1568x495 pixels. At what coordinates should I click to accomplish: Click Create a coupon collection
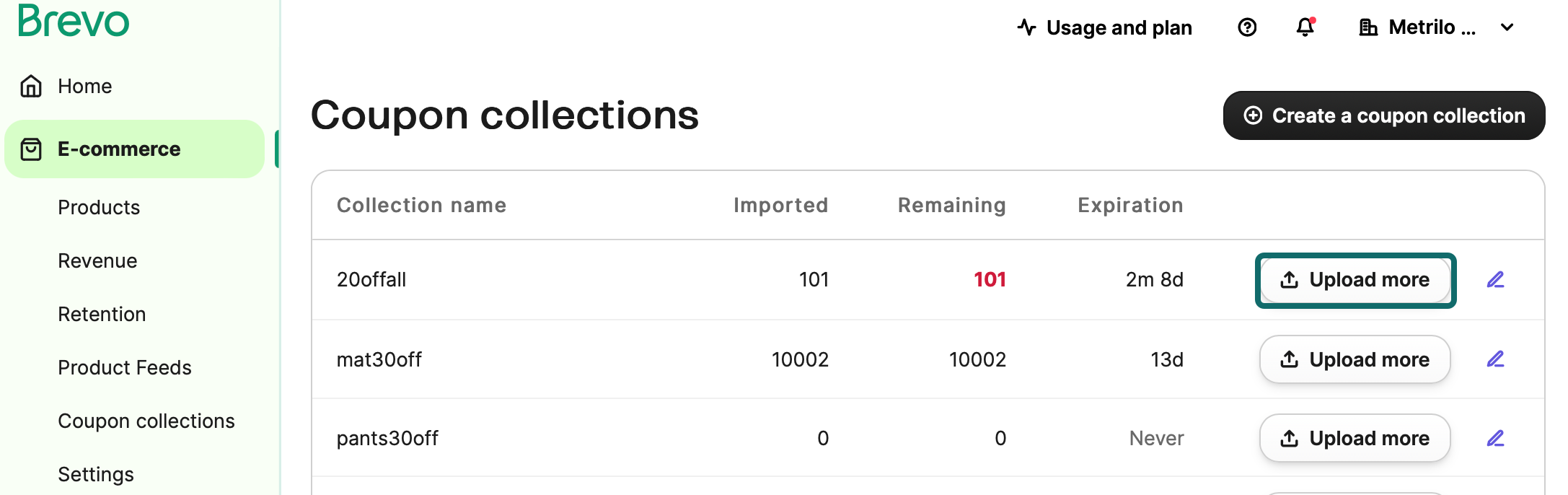[x=1383, y=115]
